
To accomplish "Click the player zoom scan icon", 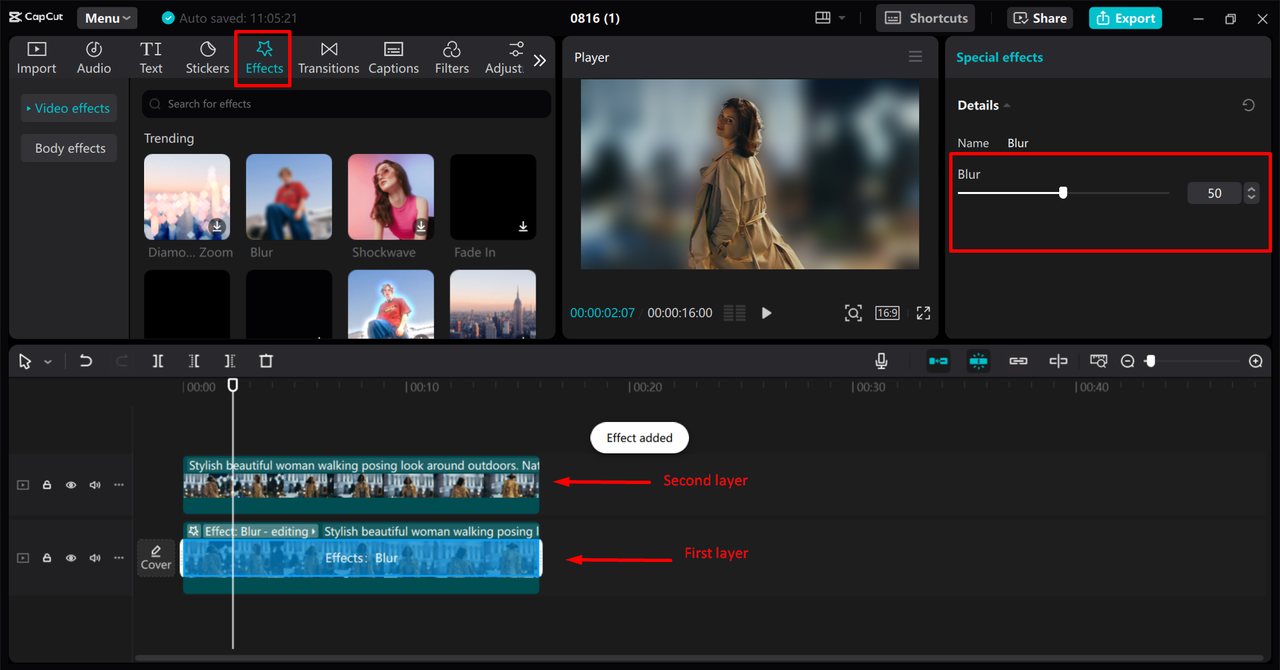I will [x=853, y=313].
